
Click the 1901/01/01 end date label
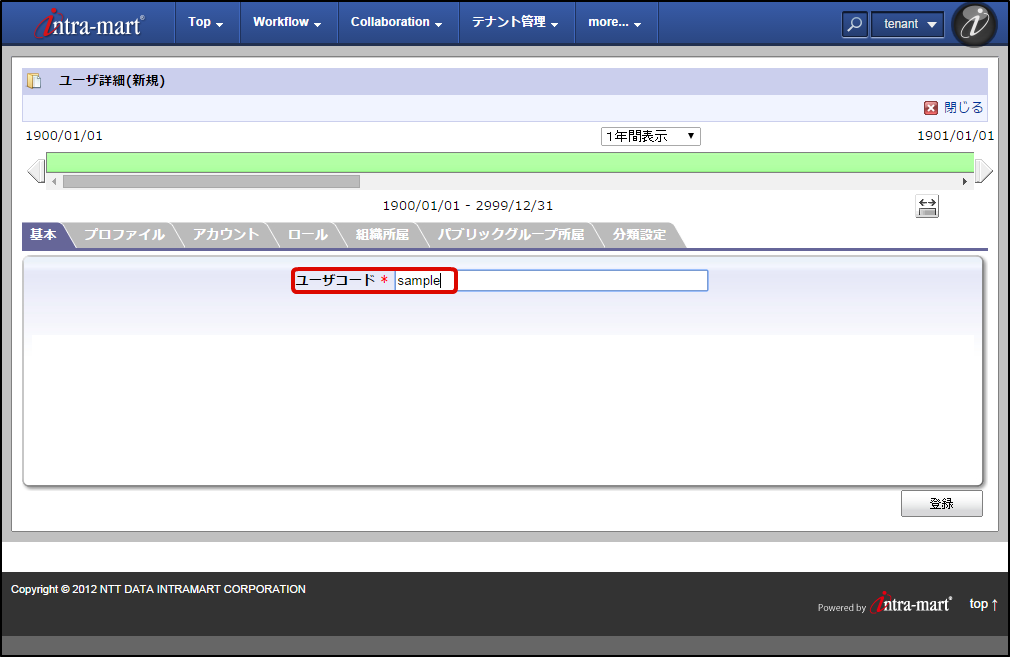956,136
